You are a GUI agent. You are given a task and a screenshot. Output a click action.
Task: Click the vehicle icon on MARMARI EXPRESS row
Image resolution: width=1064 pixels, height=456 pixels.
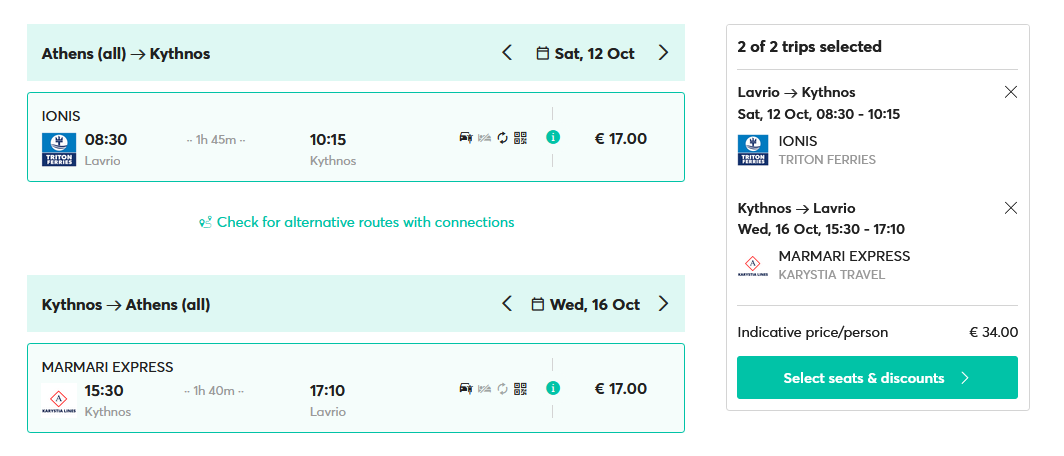pos(466,388)
